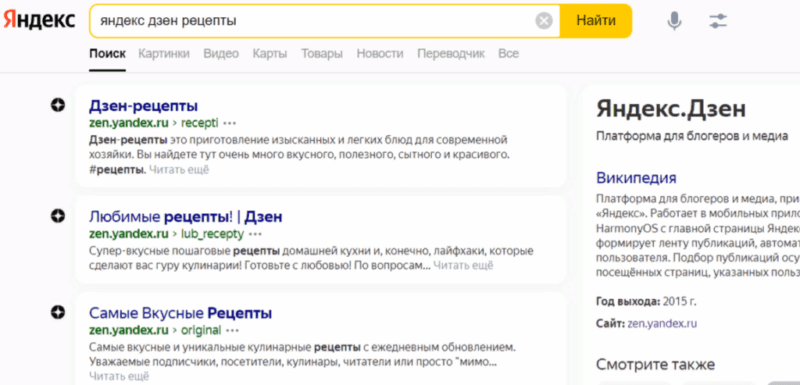This screenshot has height=385, width=800.
Task: Open the Самые Вкусные Рецепты result
Action: (x=181, y=313)
